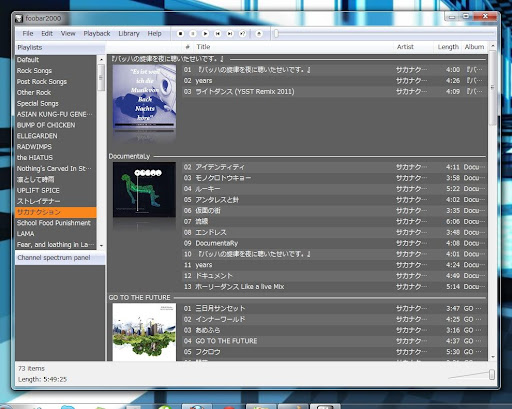
Task: Select the Post Rock Songs playlist
Action: [x=56, y=82]
